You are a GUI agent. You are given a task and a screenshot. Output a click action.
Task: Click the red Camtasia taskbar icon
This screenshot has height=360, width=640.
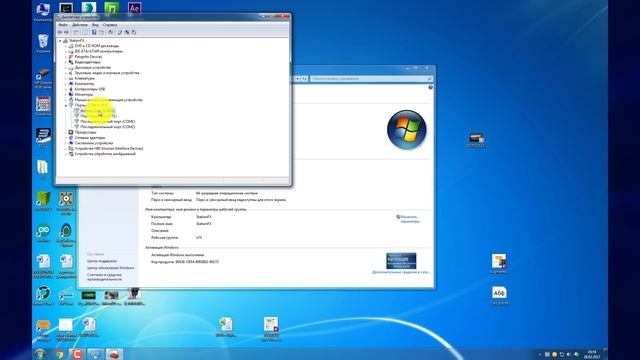77,354
